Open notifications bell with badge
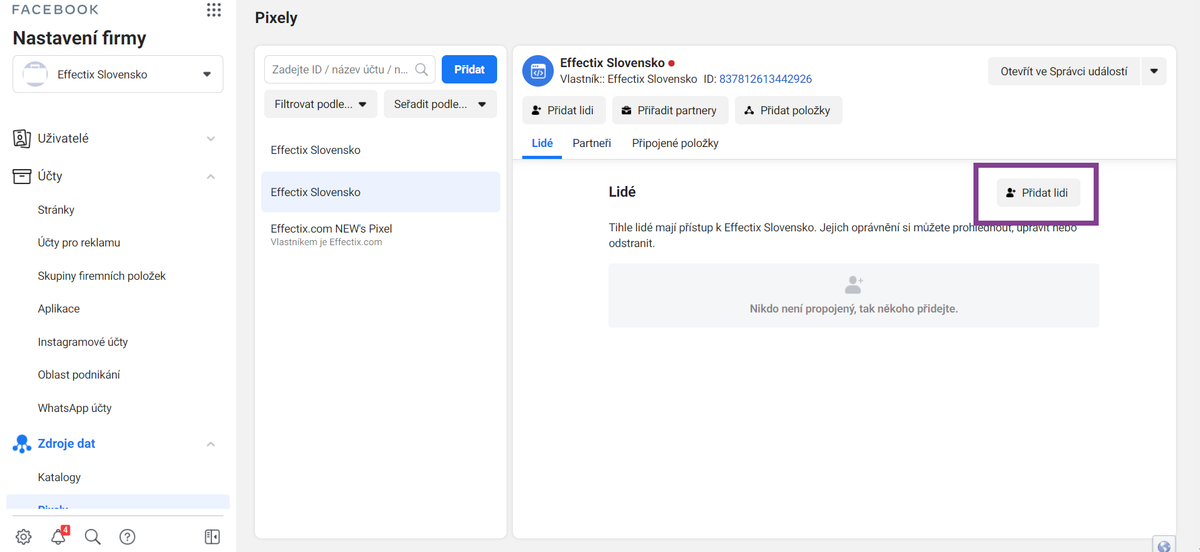This screenshot has width=1200, height=552. 58,537
